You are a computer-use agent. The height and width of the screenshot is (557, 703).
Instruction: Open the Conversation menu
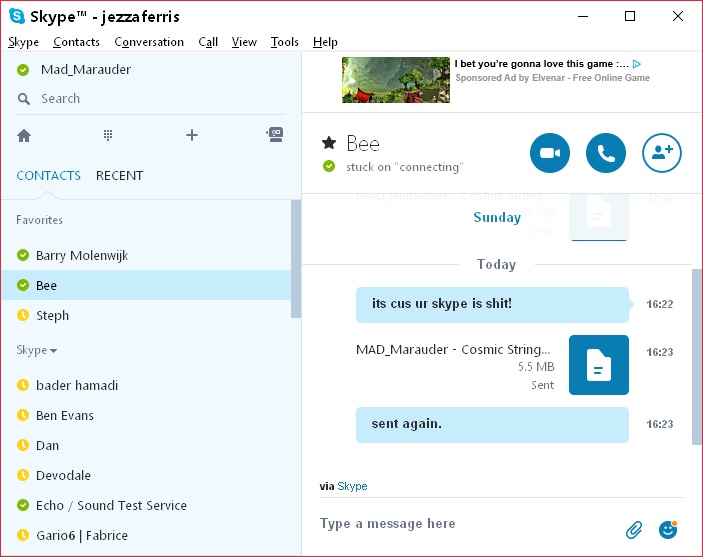(x=149, y=42)
